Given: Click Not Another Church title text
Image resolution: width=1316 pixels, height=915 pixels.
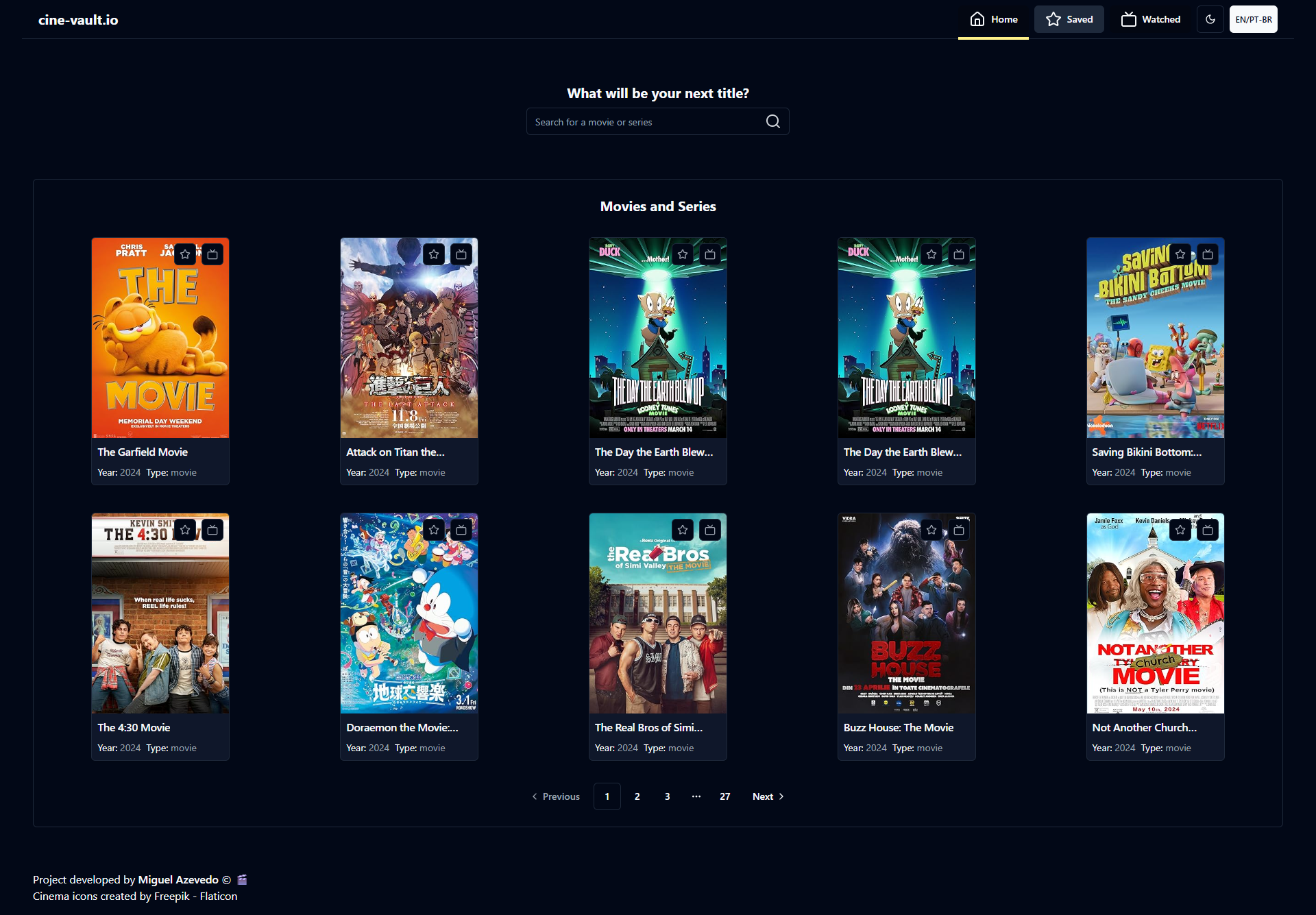Looking at the screenshot, I should coord(1145,727).
